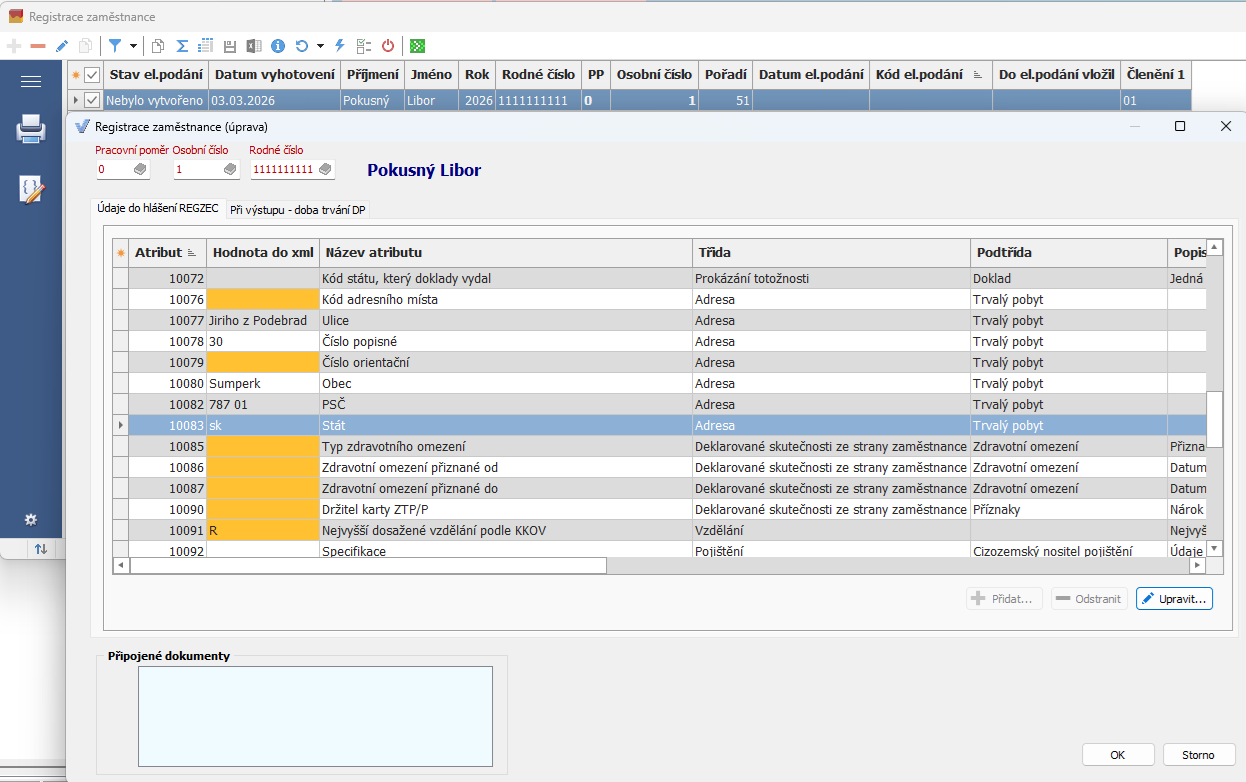Click the red power icon in toolbar
Image resolution: width=1246 pixels, height=782 pixels.
click(388, 46)
